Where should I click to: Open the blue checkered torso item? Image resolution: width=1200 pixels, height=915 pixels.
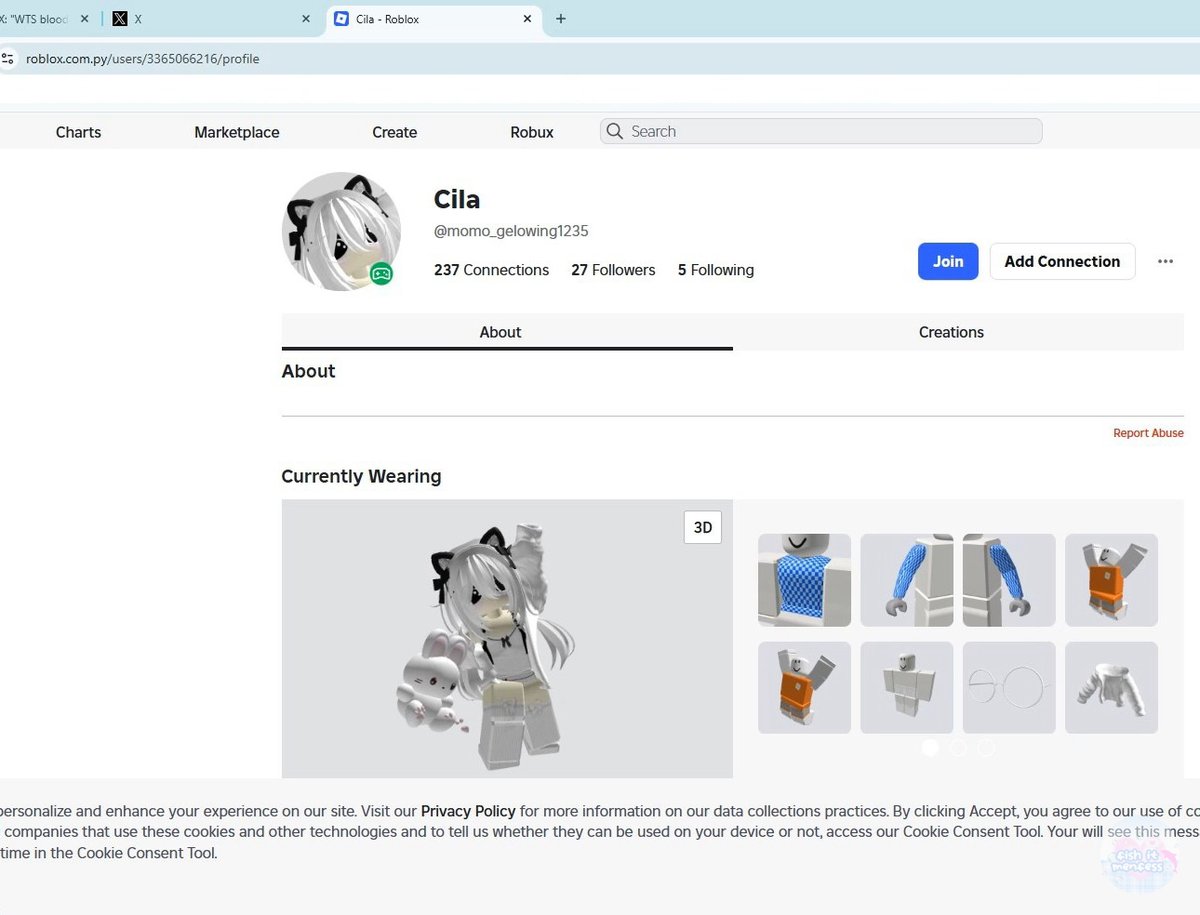pos(804,580)
